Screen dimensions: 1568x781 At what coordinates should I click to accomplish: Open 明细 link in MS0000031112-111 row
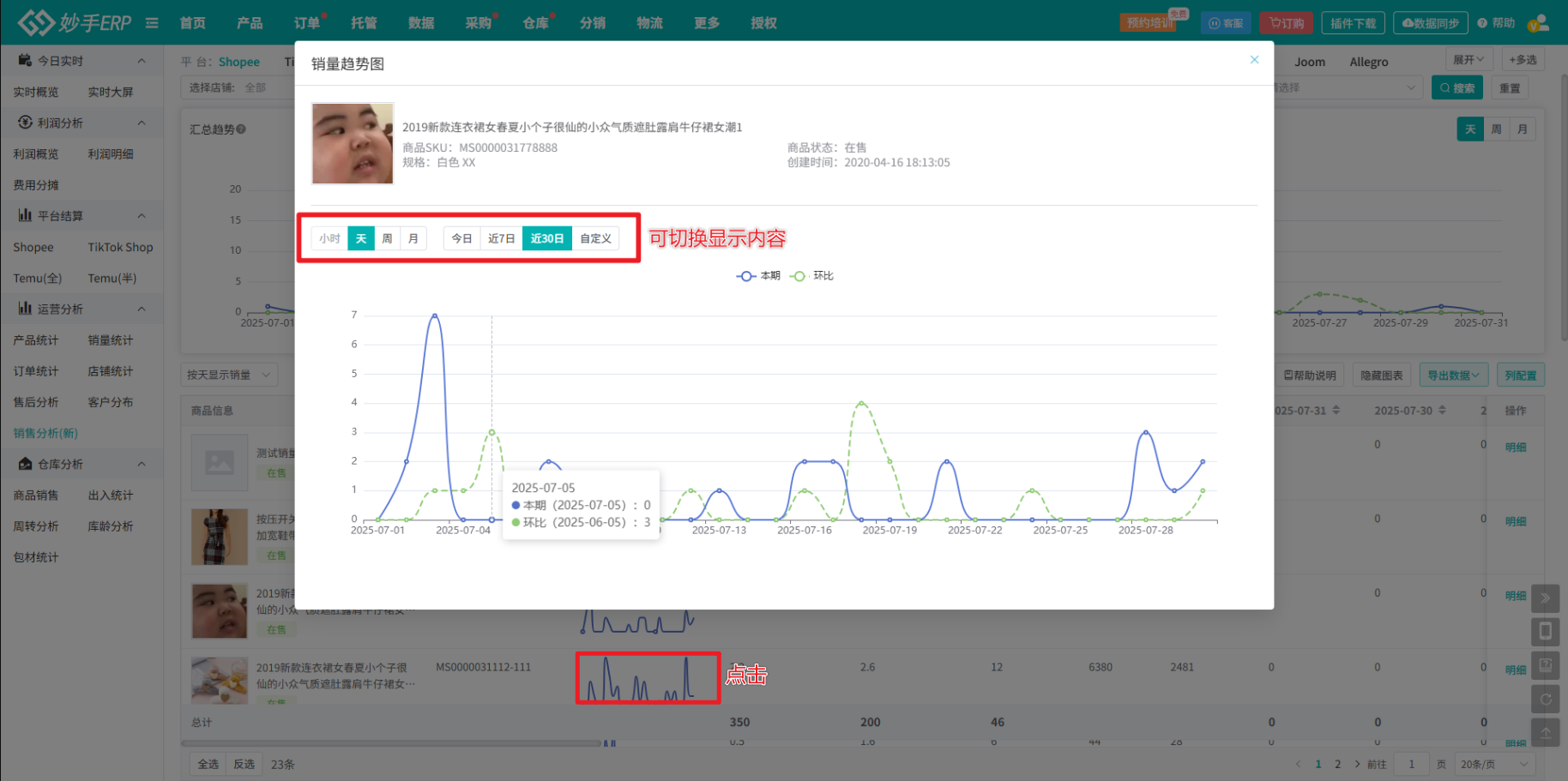(x=1516, y=670)
